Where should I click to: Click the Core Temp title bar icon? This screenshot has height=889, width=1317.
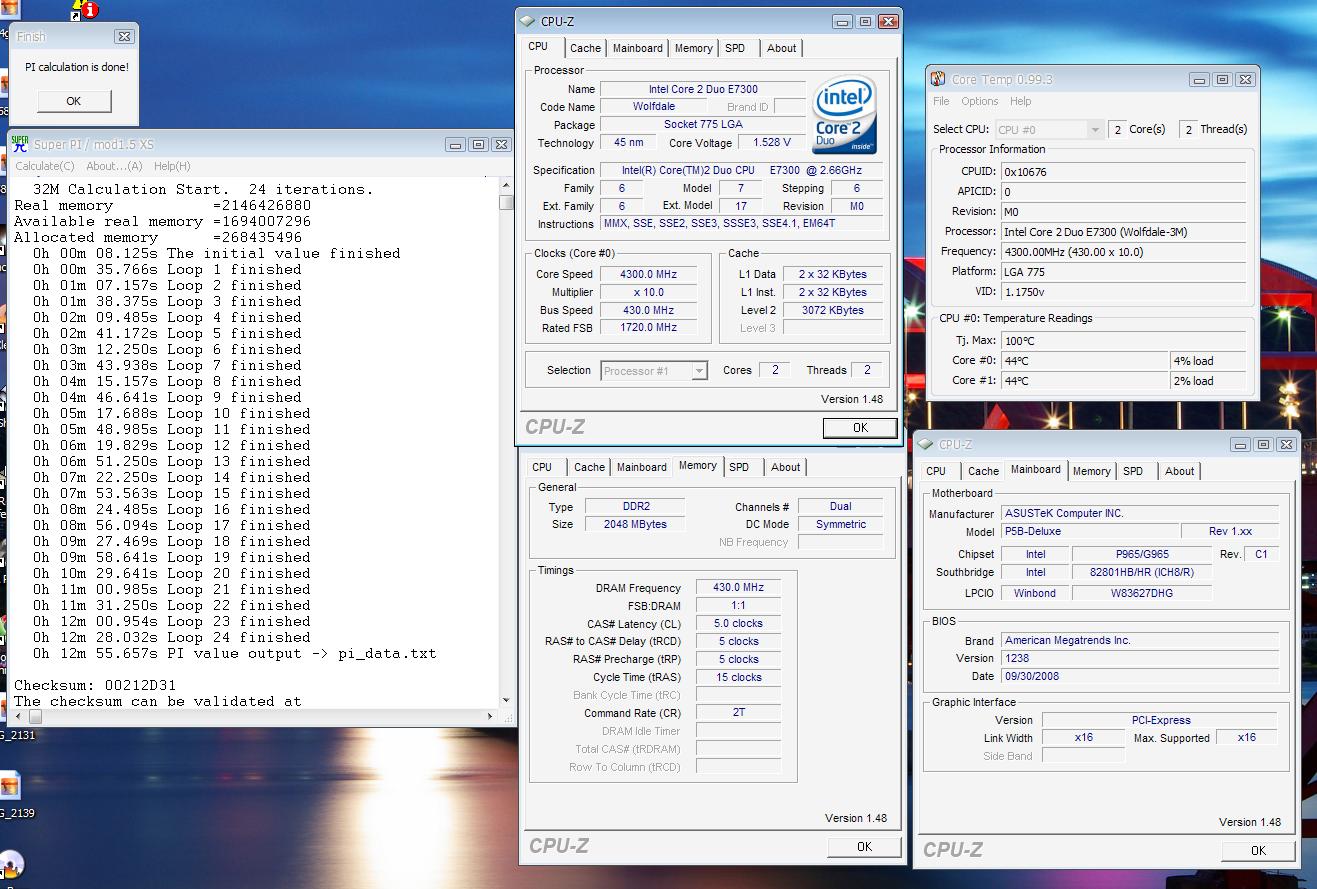point(938,79)
